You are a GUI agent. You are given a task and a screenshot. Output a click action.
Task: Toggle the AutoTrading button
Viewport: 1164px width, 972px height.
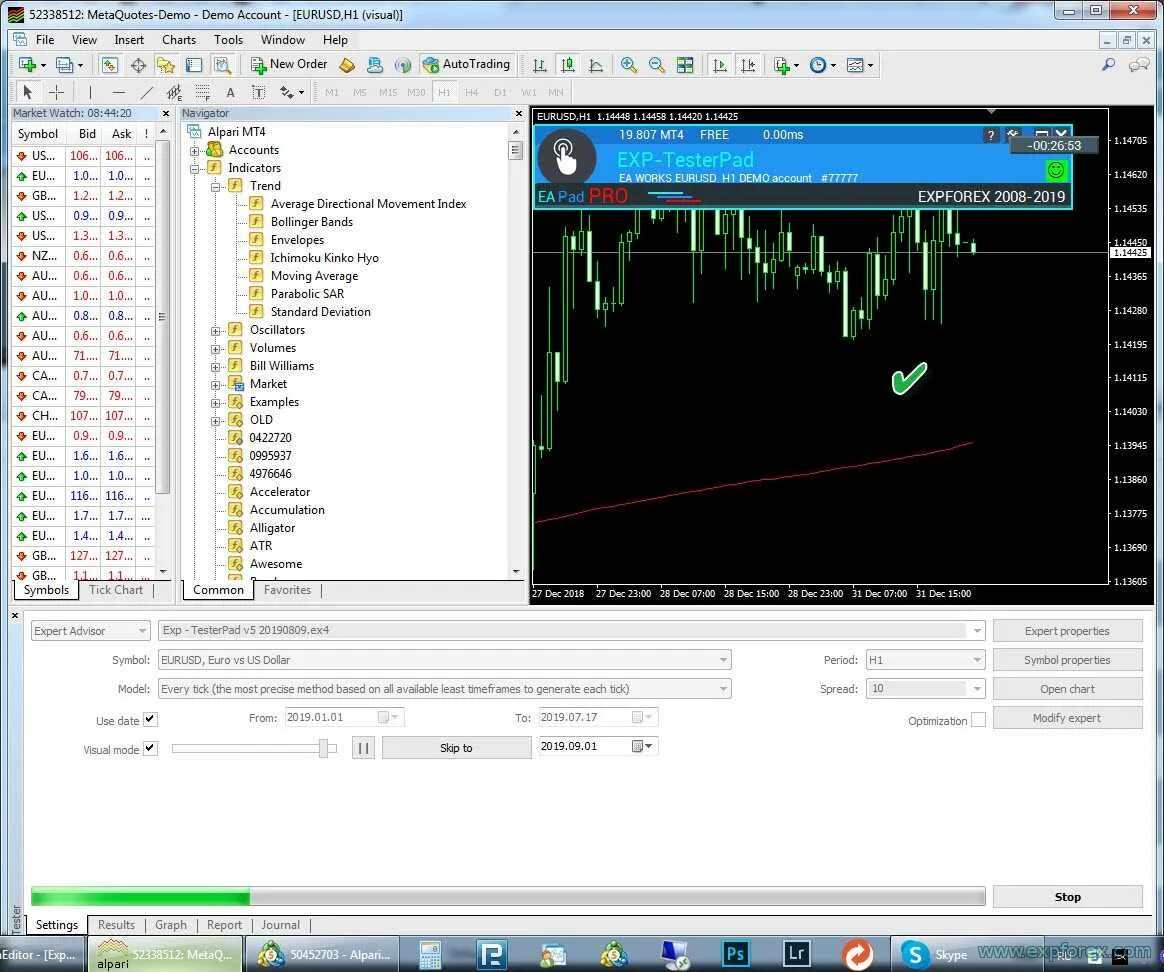pos(466,65)
